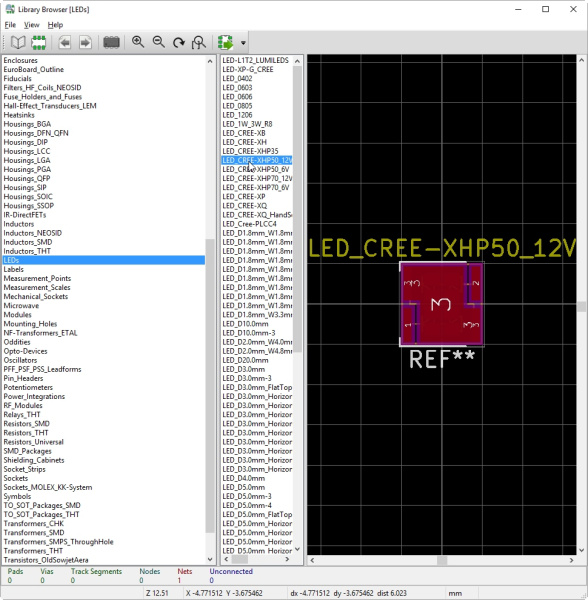Choose footprint LED_0603
The height and width of the screenshot is (600, 588).
(237, 88)
